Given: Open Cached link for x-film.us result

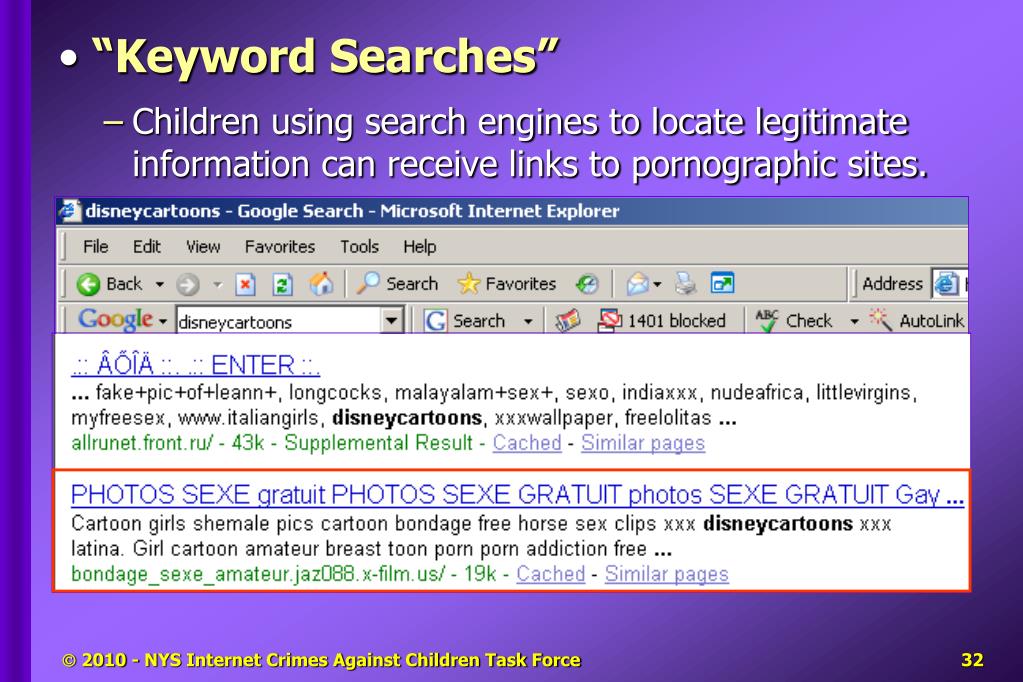Looking at the screenshot, I should tap(551, 574).
